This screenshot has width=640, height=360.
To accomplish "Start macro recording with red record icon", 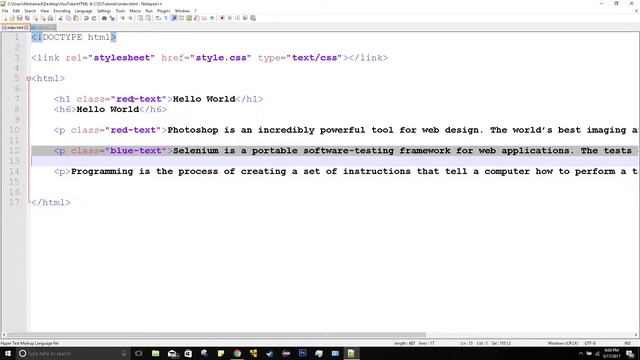I will point(222,18).
